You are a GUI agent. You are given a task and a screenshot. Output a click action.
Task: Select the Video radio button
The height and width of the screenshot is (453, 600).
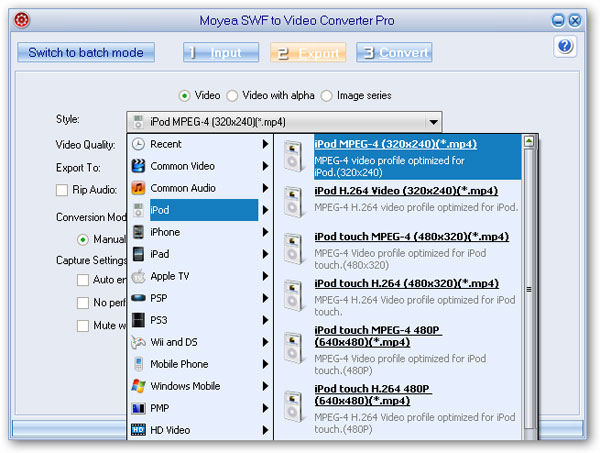coord(184,96)
